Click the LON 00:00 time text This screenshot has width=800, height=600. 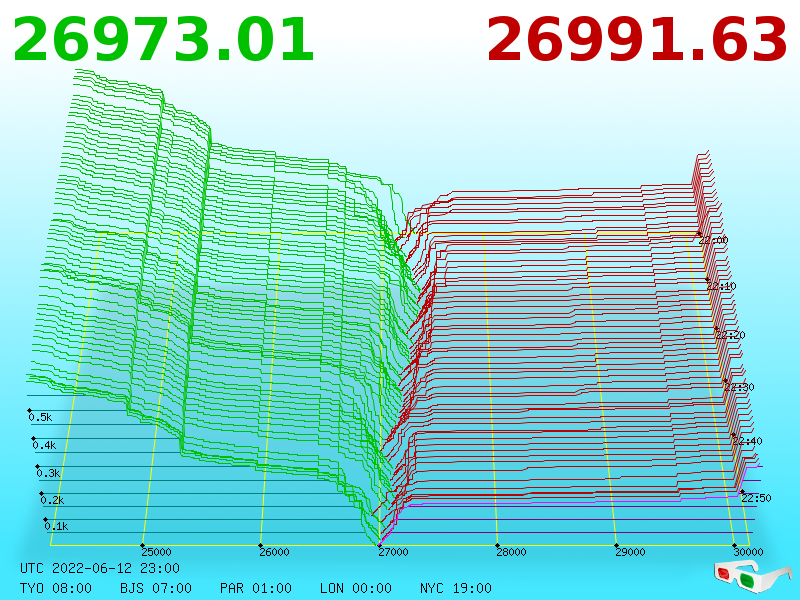pos(356,588)
